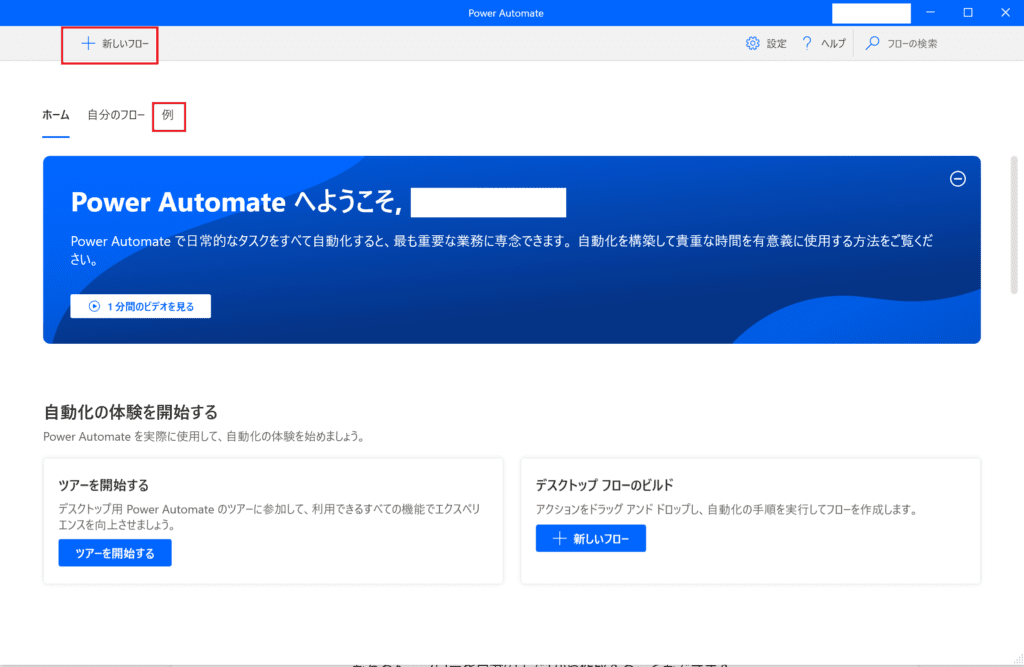Click the account name box in title bar
1024x667 pixels.
pos(871,13)
